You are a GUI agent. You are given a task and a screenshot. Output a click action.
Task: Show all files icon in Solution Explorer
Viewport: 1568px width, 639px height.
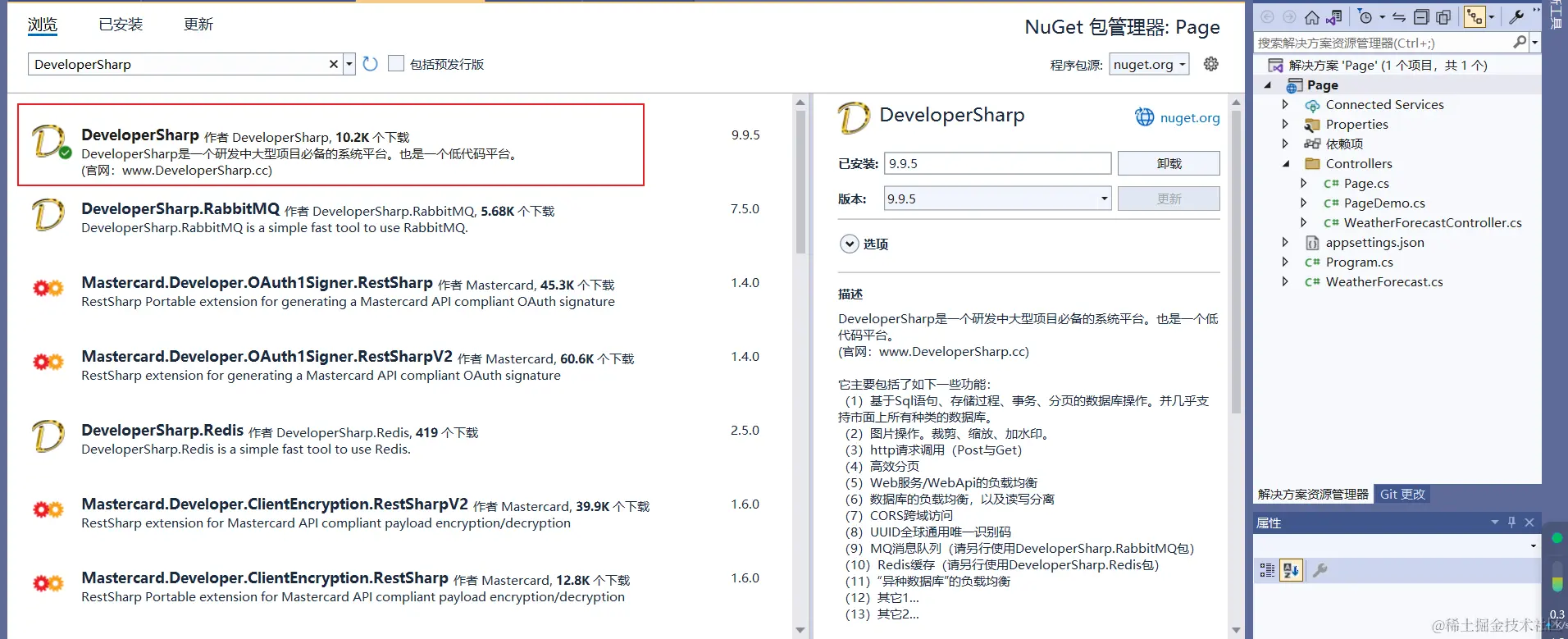(x=1443, y=17)
